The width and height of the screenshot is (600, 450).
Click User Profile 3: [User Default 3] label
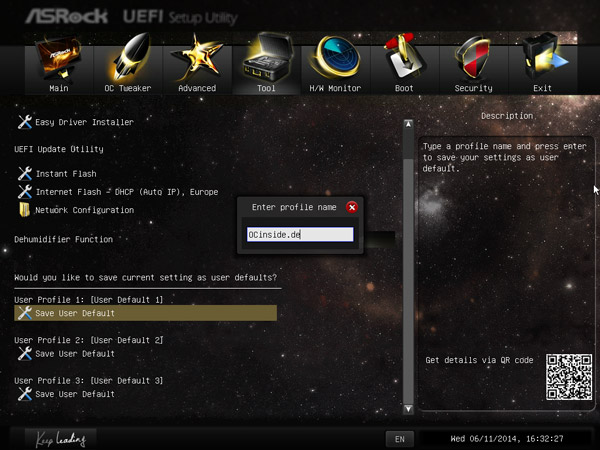click(88, 381)
